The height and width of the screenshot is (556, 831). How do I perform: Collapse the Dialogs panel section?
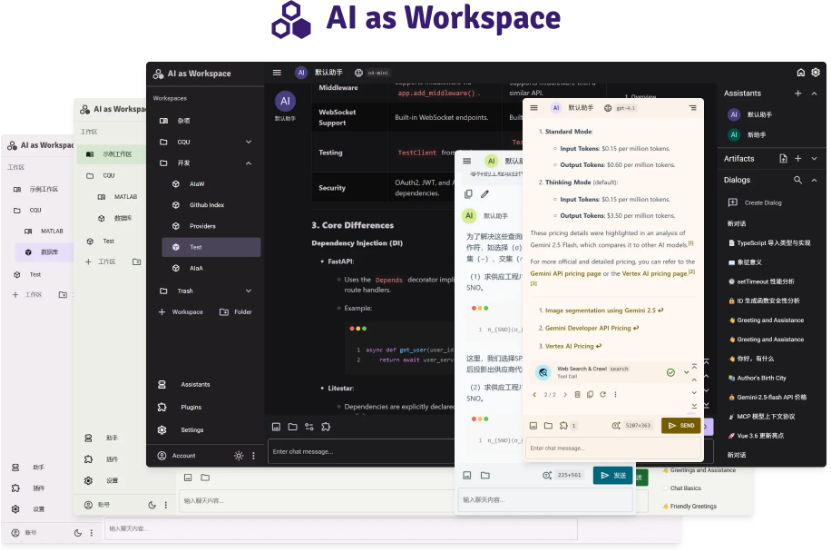[814, 180]
